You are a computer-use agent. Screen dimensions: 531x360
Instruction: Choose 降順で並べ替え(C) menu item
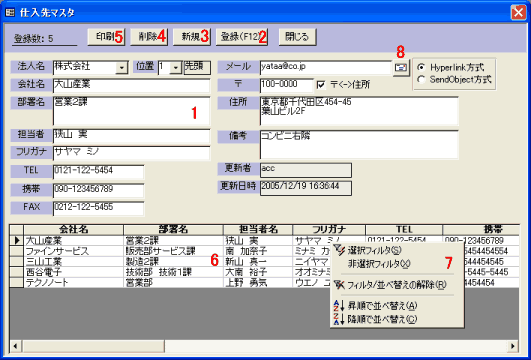click(x=382, y=319)
